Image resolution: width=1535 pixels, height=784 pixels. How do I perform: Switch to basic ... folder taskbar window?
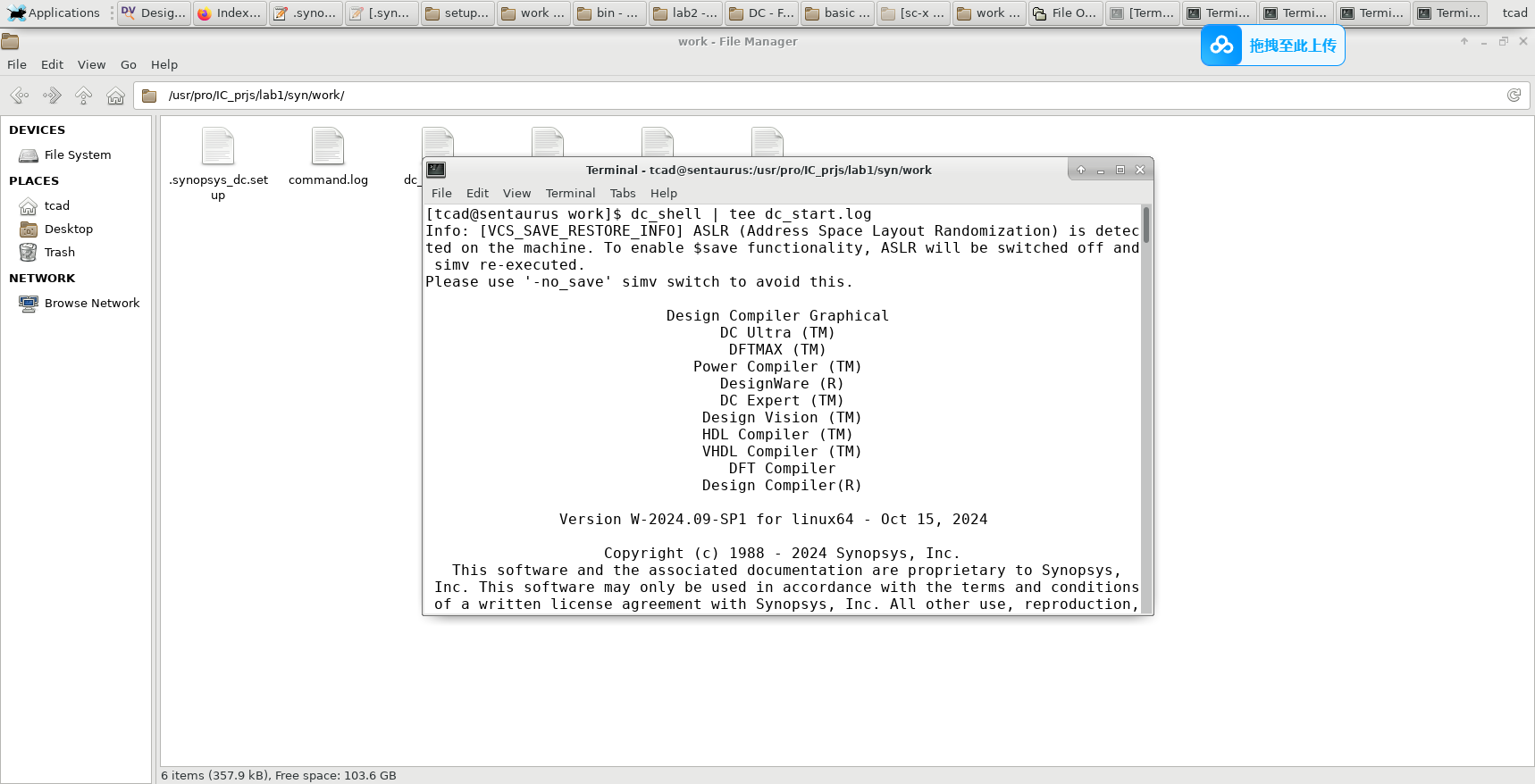837,13
